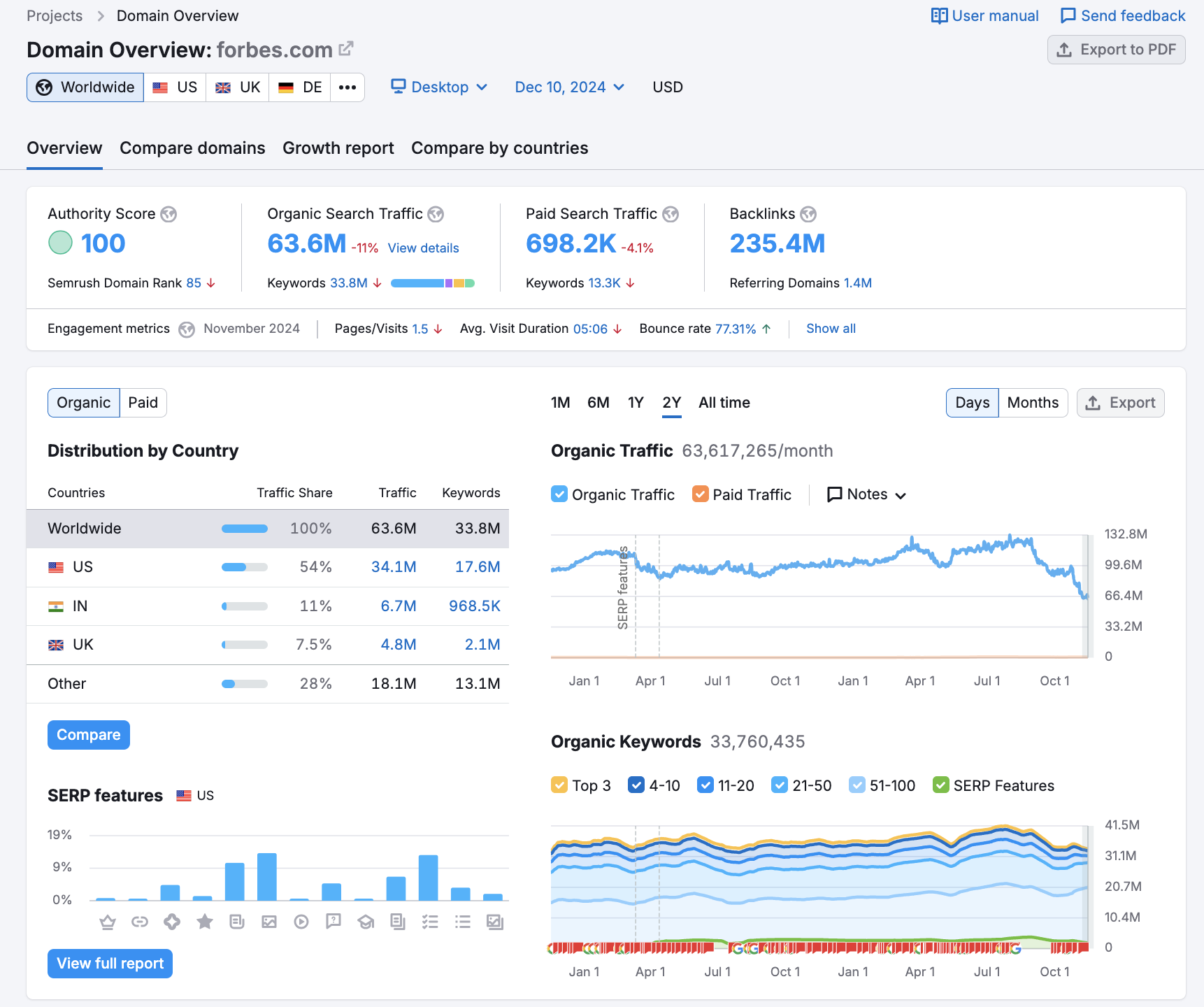Toggle the Top 3 keywords checkbox

click(x=559, y=785)
